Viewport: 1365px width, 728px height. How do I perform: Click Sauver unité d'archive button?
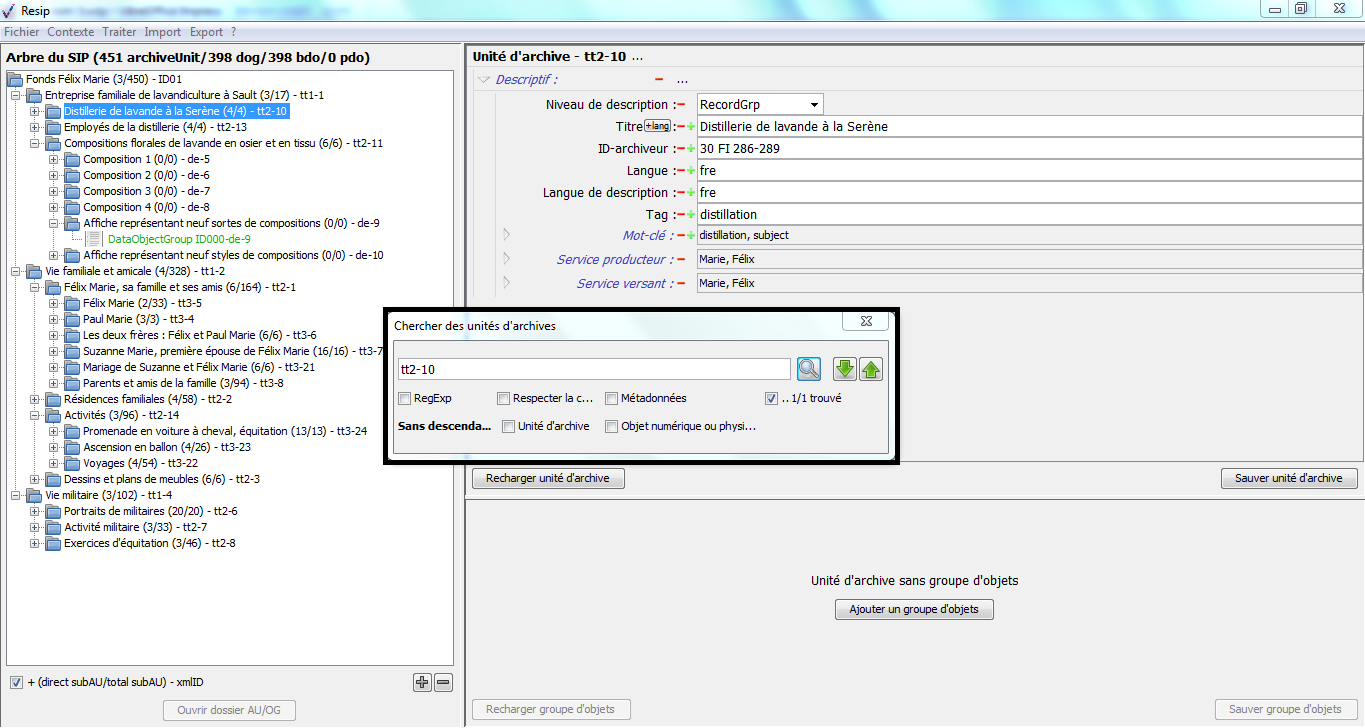1288,478
